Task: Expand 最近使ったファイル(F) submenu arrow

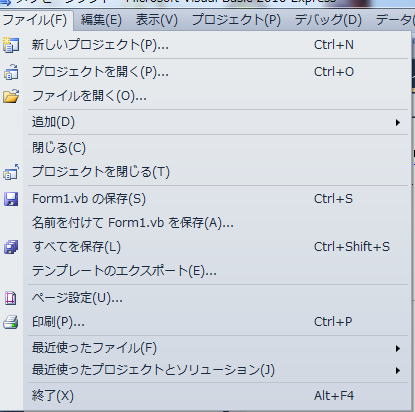Action: click(397, 349)
